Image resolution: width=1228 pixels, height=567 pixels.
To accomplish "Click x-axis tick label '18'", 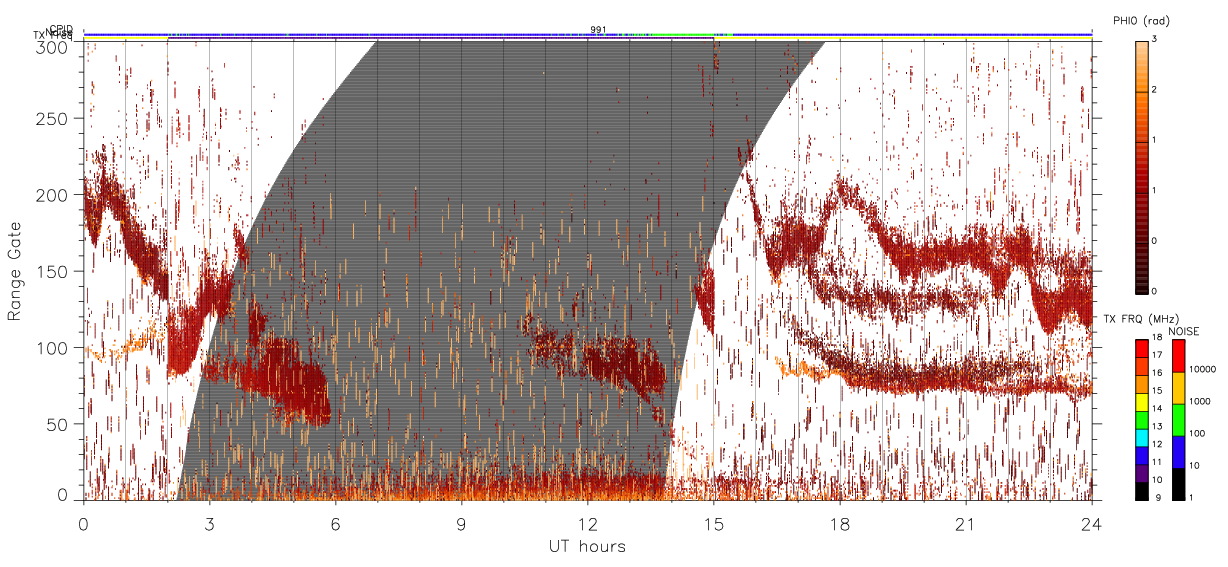I will pos(839,524).
